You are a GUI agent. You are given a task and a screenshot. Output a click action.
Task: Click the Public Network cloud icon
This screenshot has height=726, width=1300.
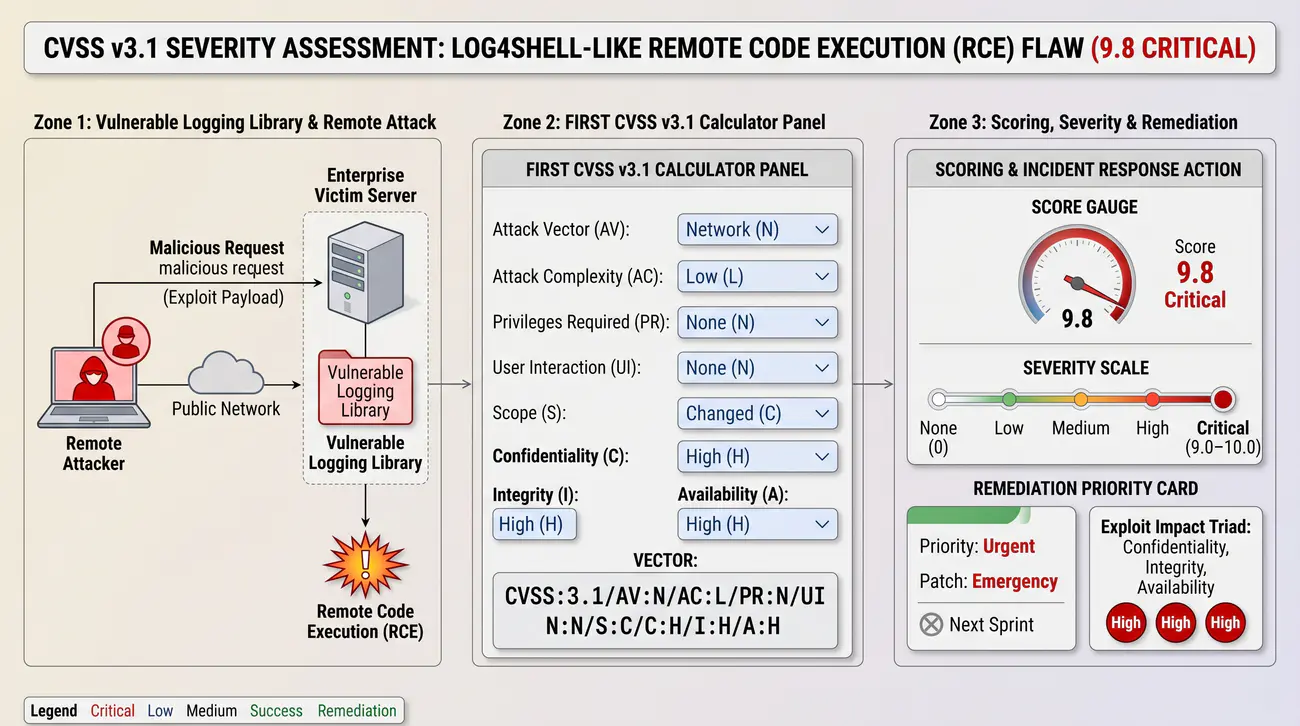[226, 374]
